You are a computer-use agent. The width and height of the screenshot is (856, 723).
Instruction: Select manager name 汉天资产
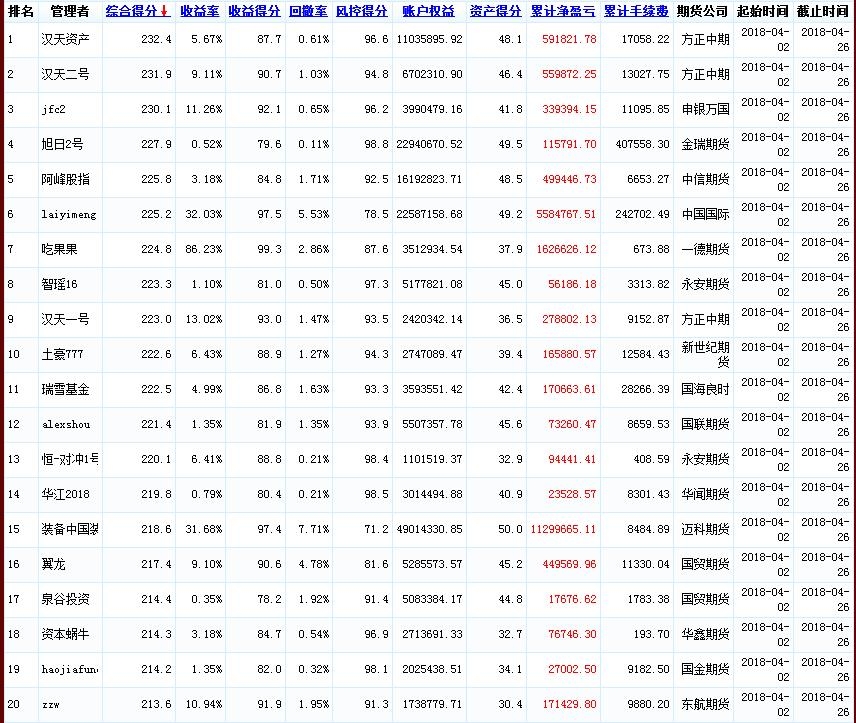(x=66, y=39)
